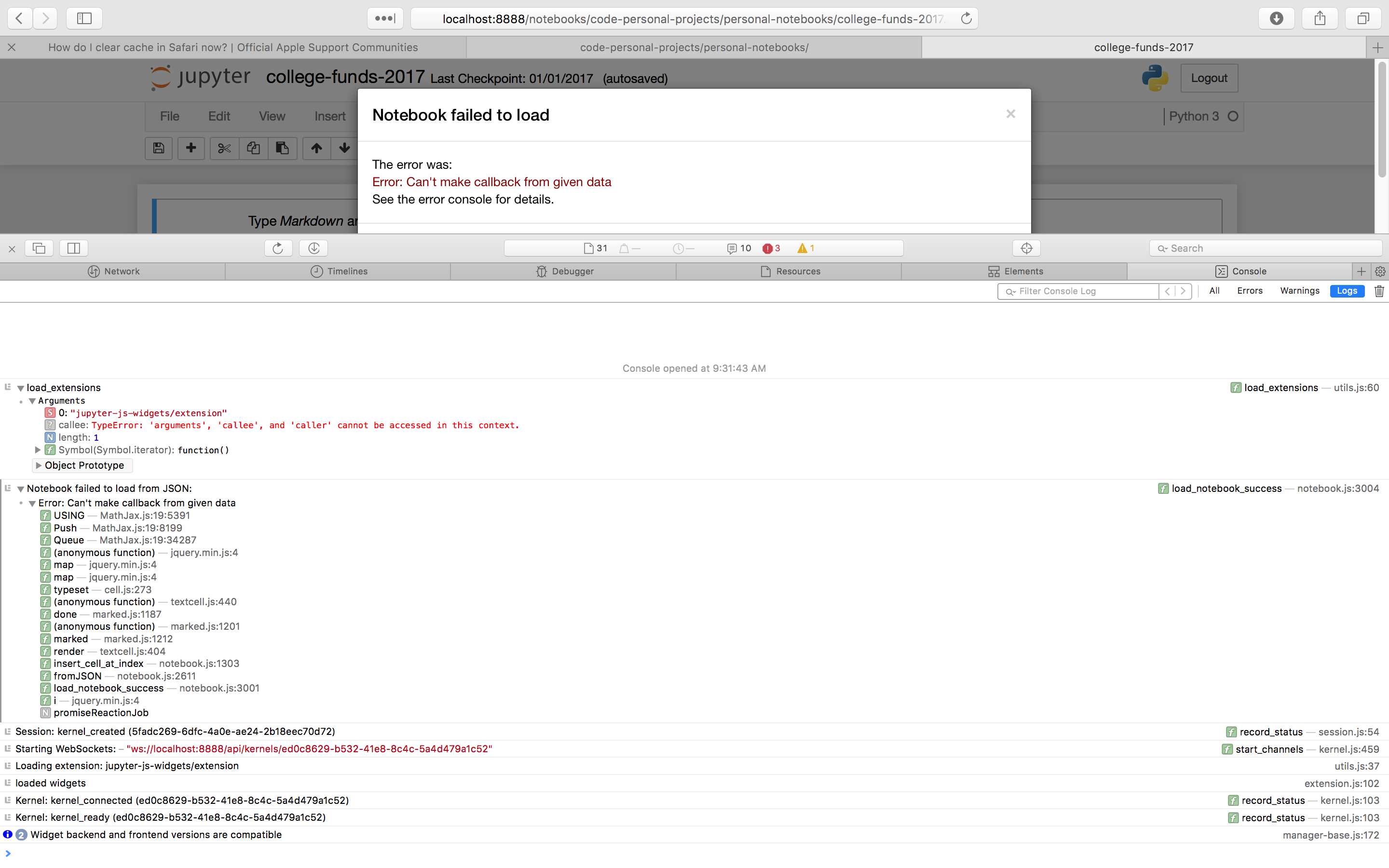1389x868 pixels.
Task: Click the red errors badge showing 3
Action: (771, 248)
